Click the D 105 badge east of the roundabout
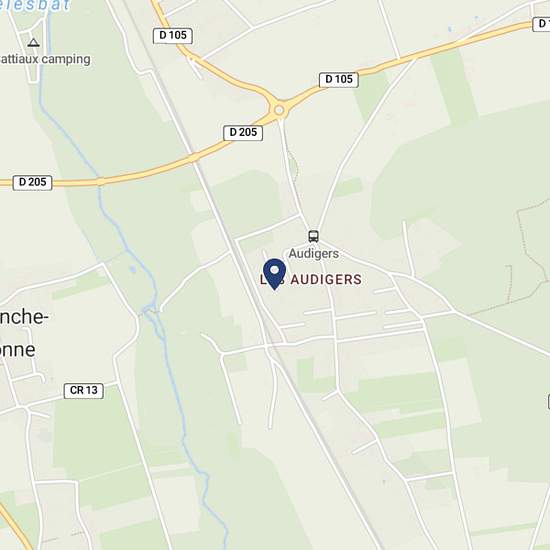Viewport: 550px width, 550px height. (x=338, y=80)
